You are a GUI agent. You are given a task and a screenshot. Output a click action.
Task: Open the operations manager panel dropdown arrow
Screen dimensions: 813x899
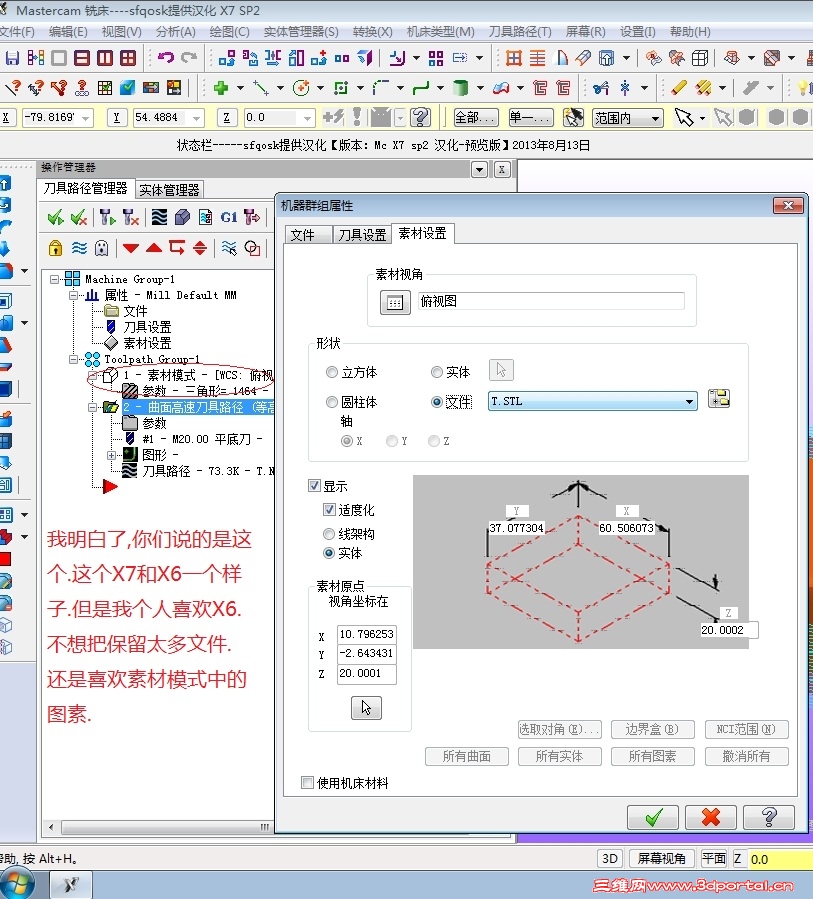[x=479, y=169]
